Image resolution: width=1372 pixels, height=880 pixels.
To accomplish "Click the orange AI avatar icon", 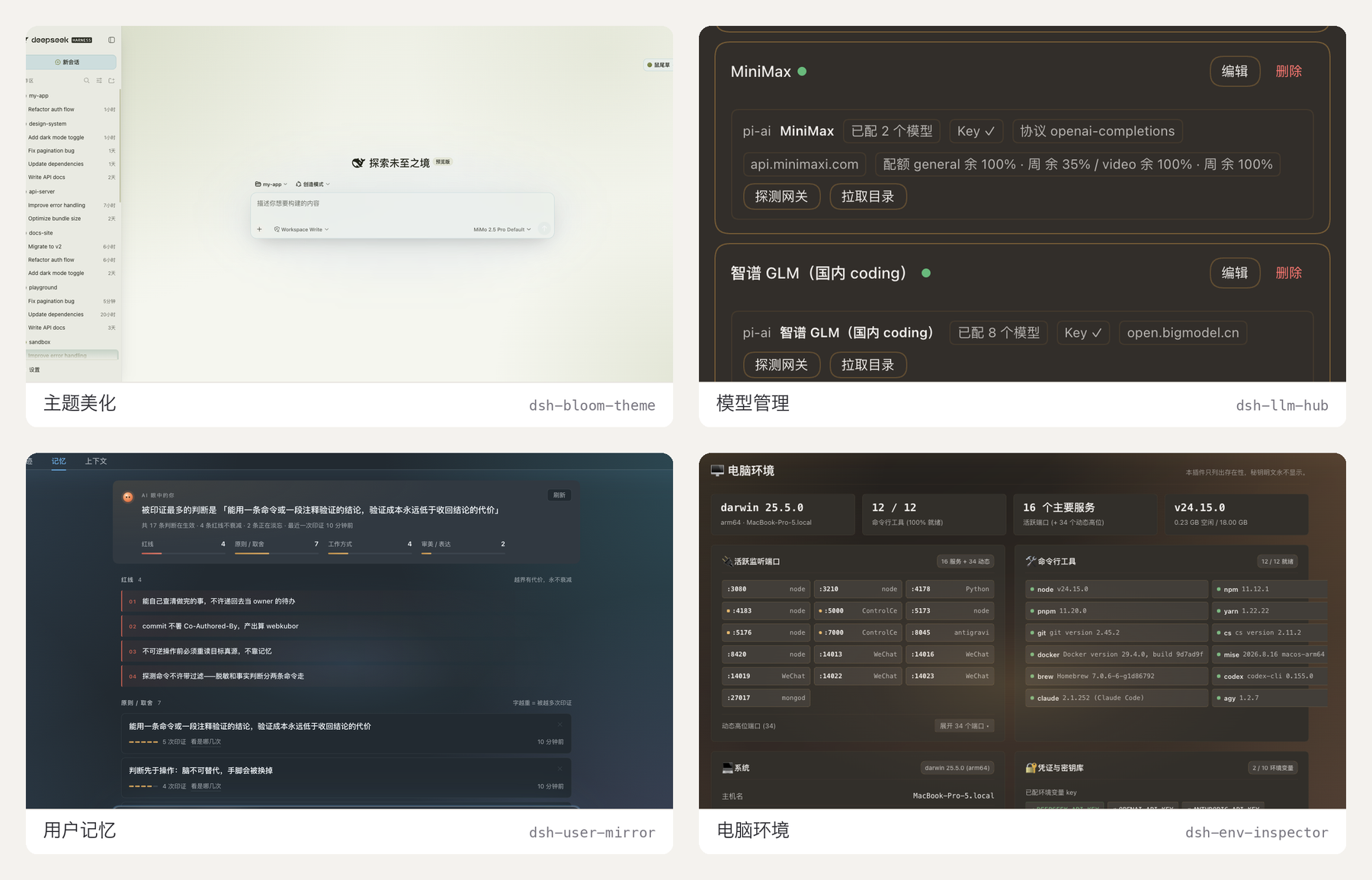I will click(128, 497).
